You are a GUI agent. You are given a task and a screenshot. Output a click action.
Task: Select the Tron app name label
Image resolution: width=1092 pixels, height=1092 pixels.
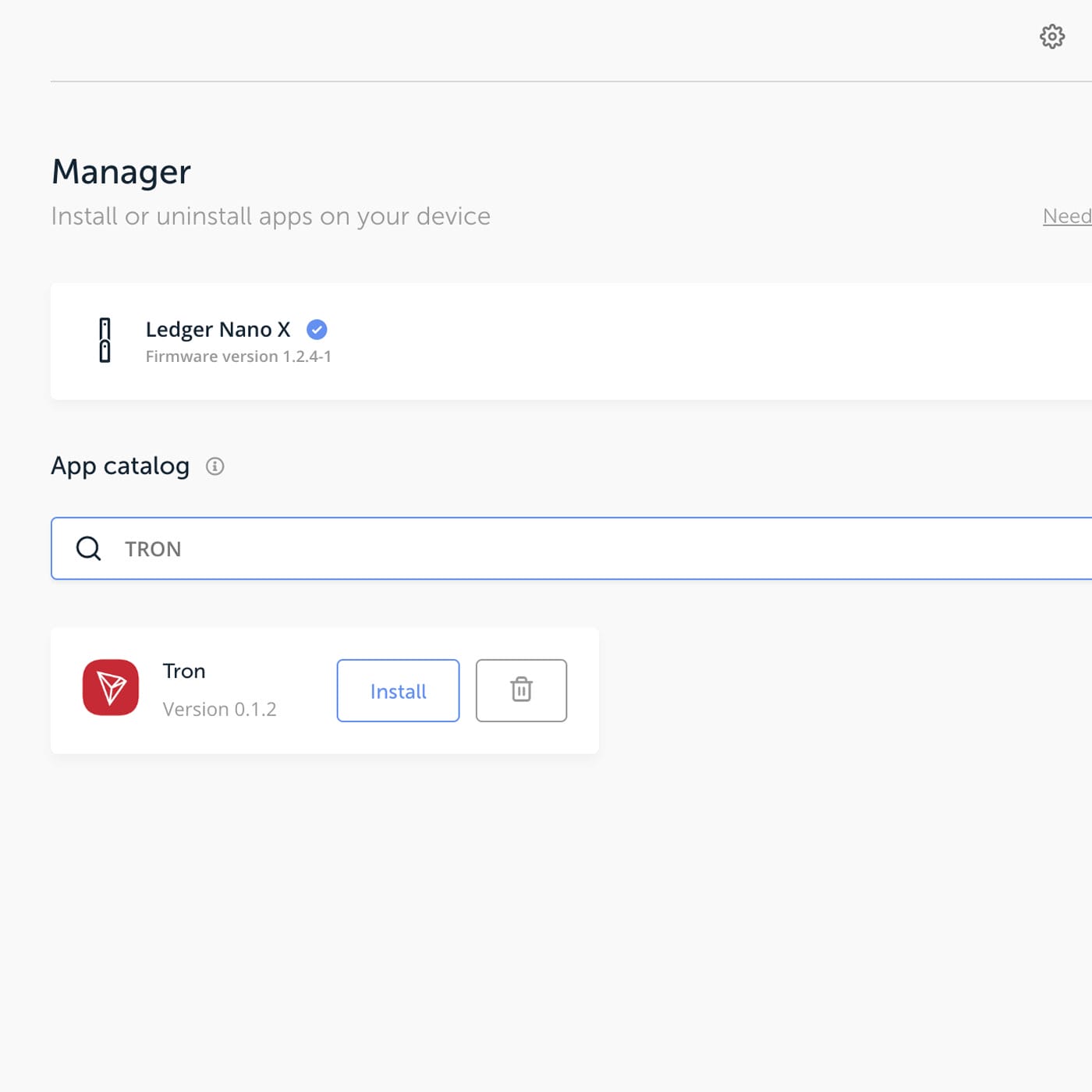pos(184,671)
